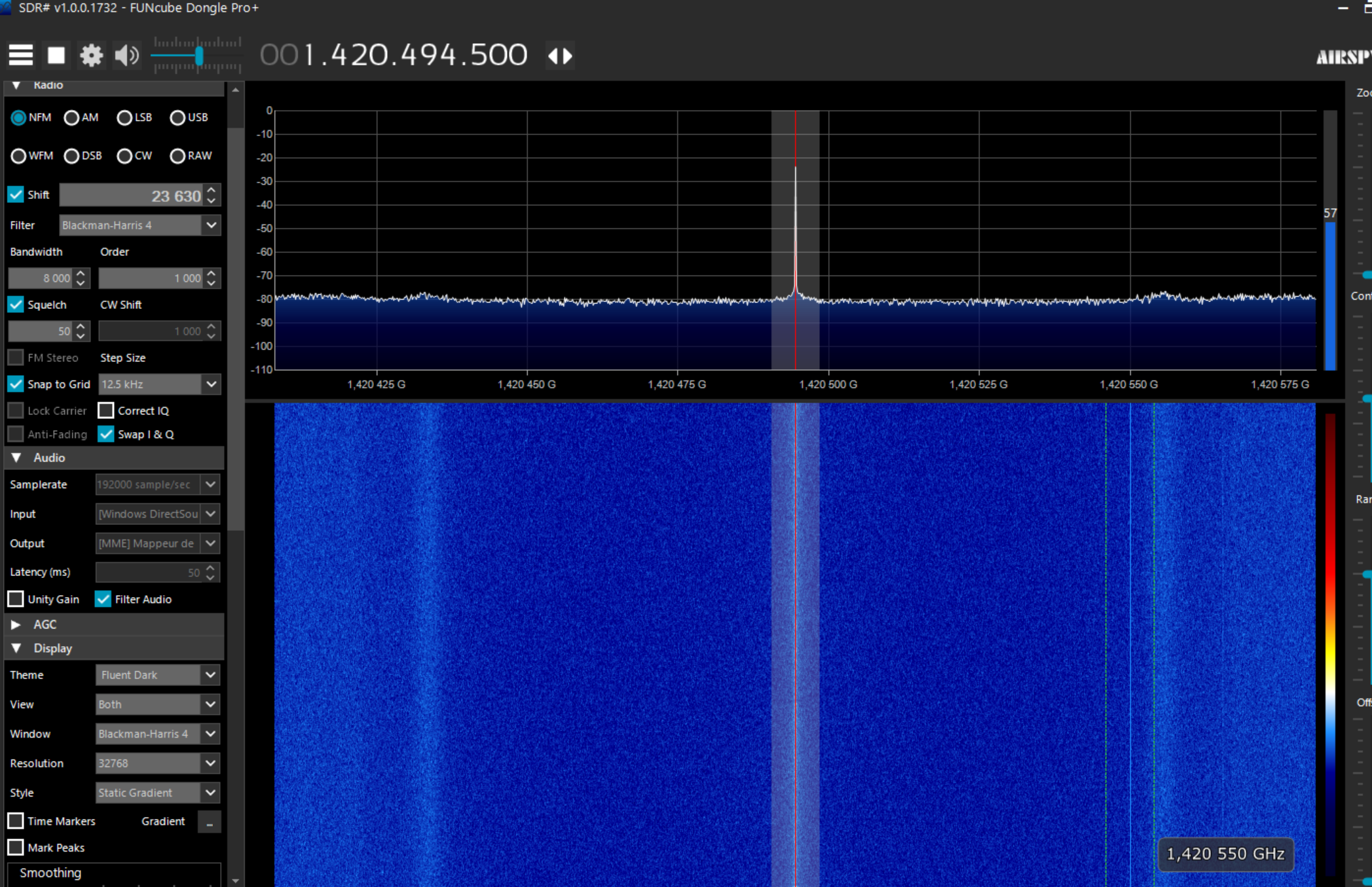Image resolution: width=1372 pixels, height=887 pixels.
Task: Mute audio with the speaker icon
Action: [x=126, y=56]
